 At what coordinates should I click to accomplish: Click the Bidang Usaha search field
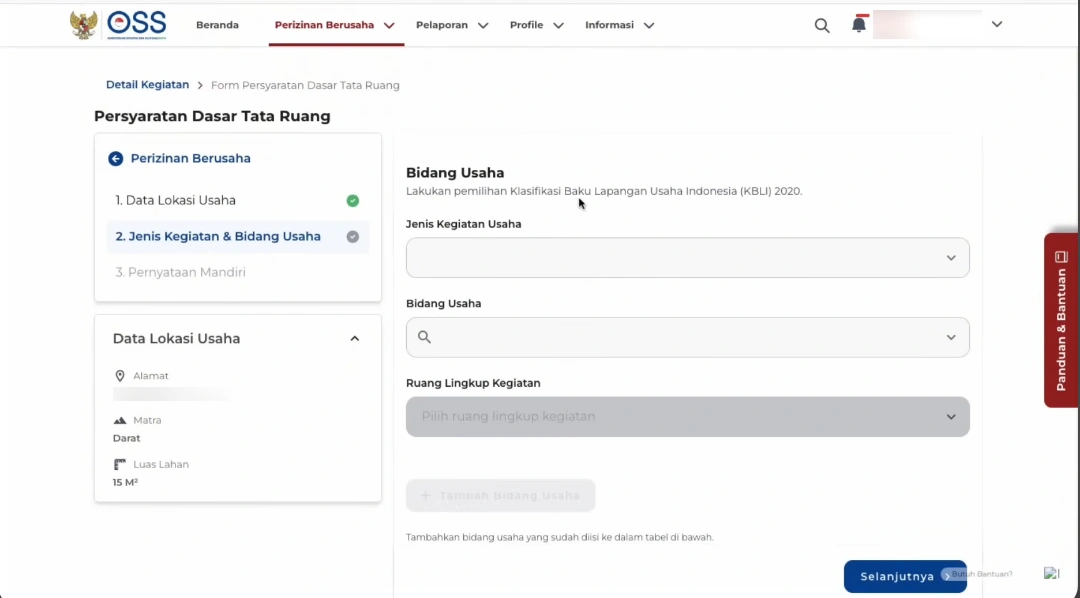[687, 338]
